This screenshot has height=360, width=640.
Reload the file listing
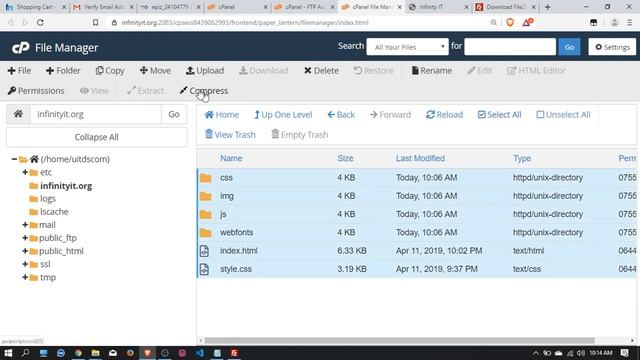444,115
